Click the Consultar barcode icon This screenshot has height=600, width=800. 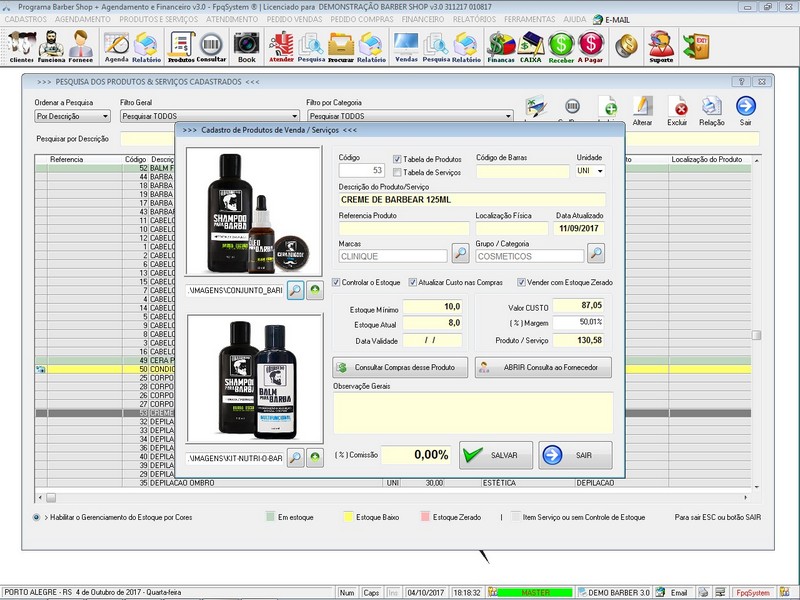(211, 47)
